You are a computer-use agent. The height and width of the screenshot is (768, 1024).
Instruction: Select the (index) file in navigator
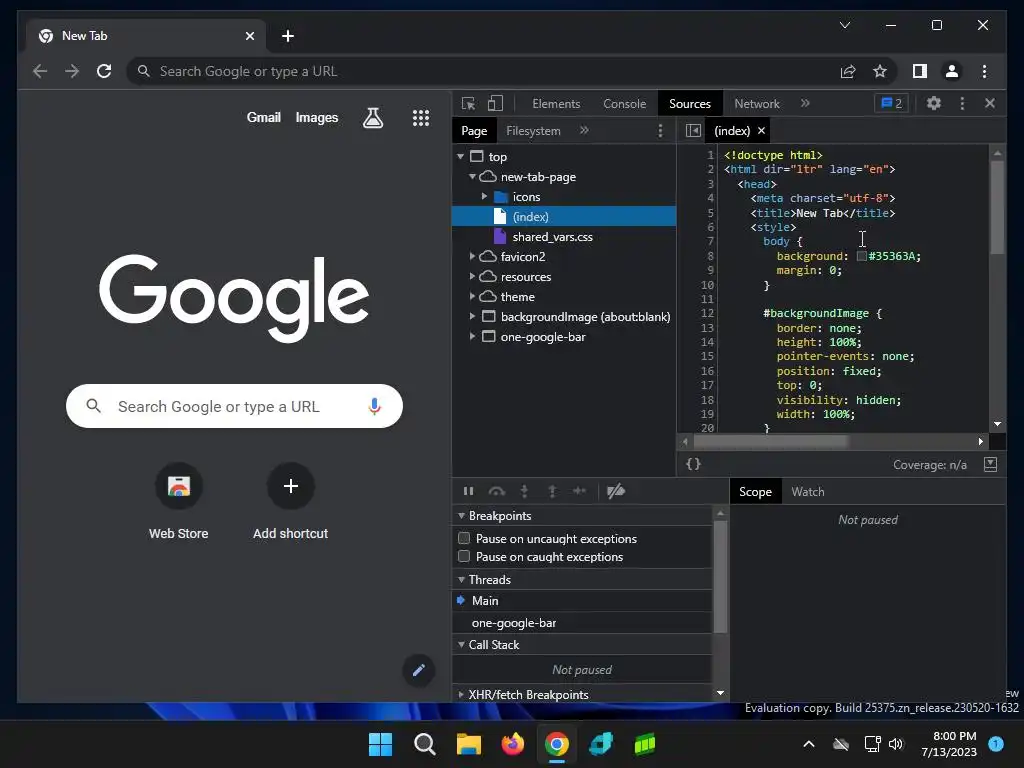(x=564, y=216)
